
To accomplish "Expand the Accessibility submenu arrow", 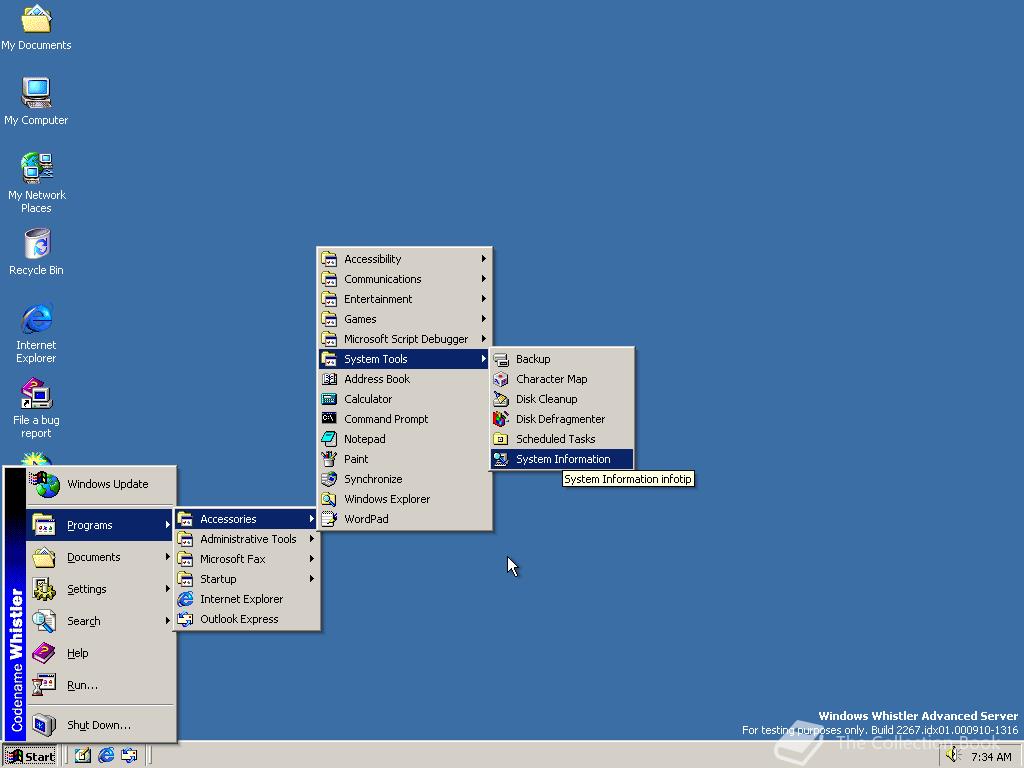I will coord(483,259).
